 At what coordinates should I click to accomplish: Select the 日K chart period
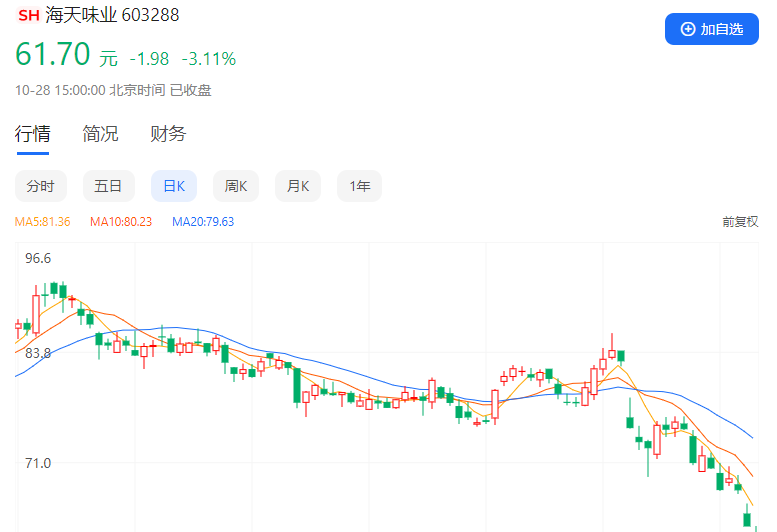(174, 186)
